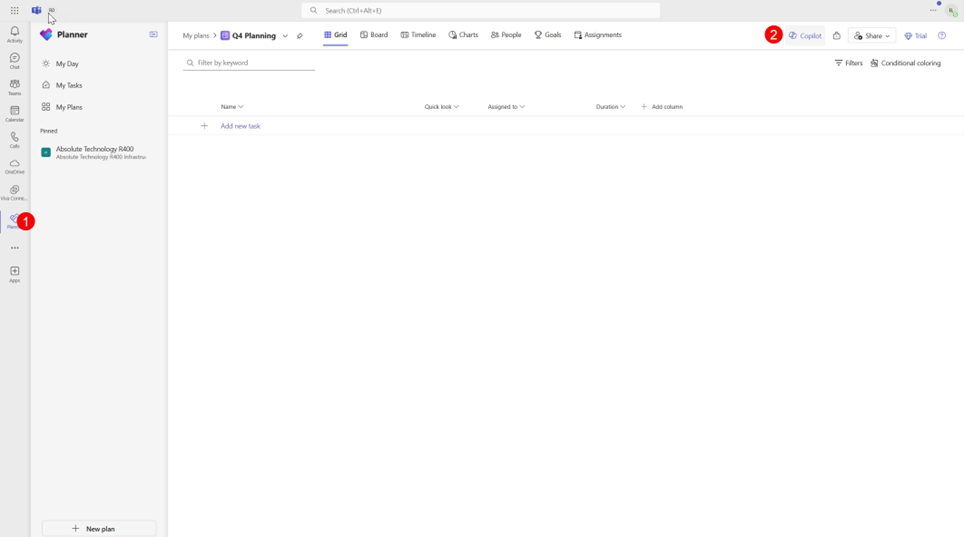The width and height of the screenshot is (964, 537).
Task: Show more apps with ellipsis in rail
Action: pyautogui.click(x=15, y=248)
